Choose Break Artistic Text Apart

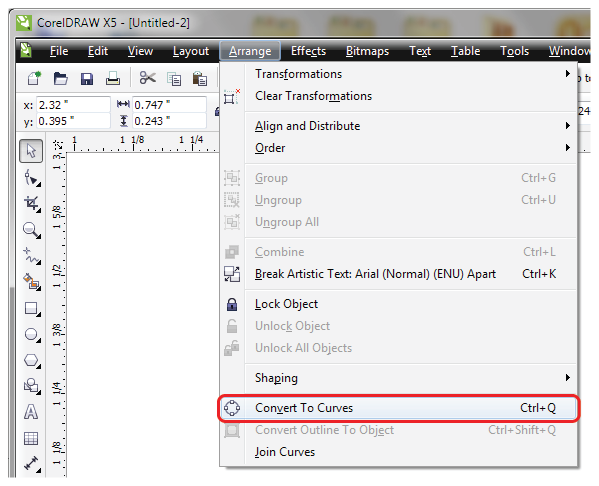click(x=398, y=274)
